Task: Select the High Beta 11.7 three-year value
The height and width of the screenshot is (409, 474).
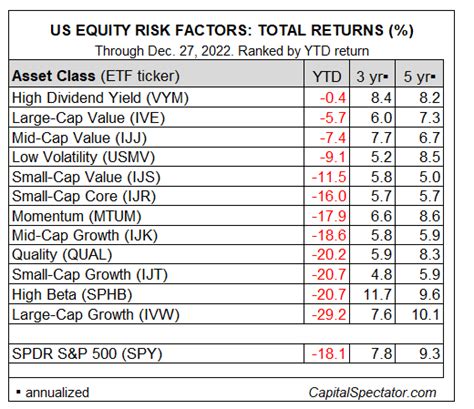Action: (x=377, y=295)
